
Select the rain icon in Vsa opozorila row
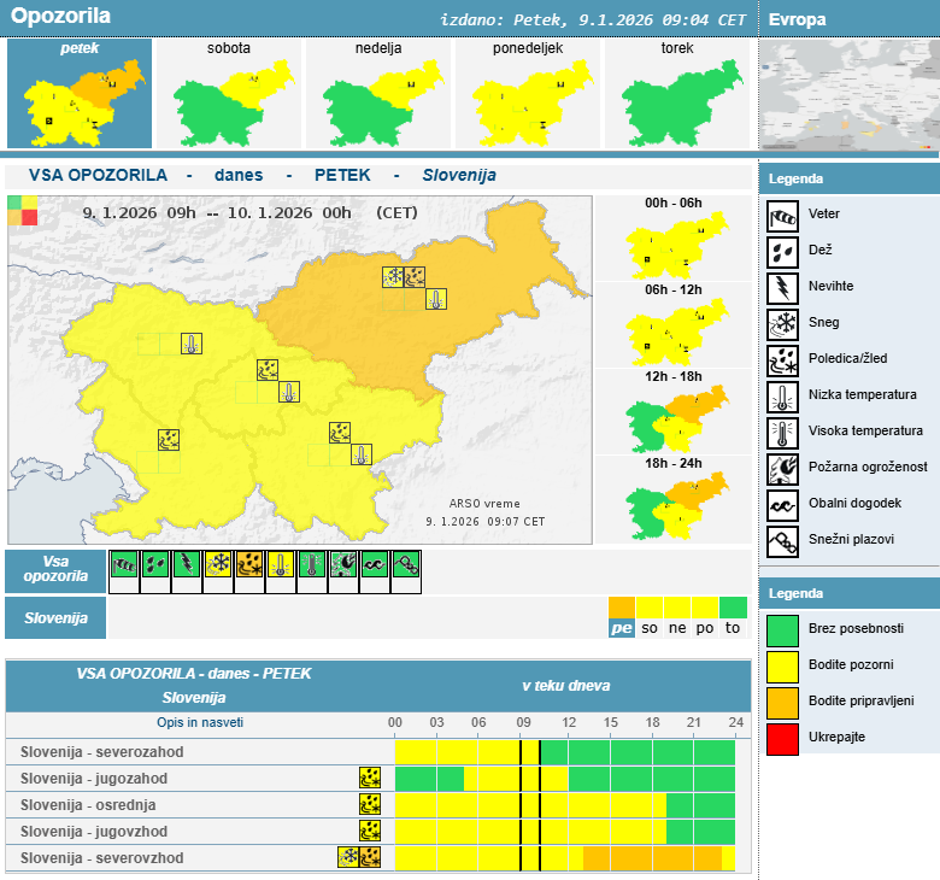pyautogui.click(x=155, y=565)
